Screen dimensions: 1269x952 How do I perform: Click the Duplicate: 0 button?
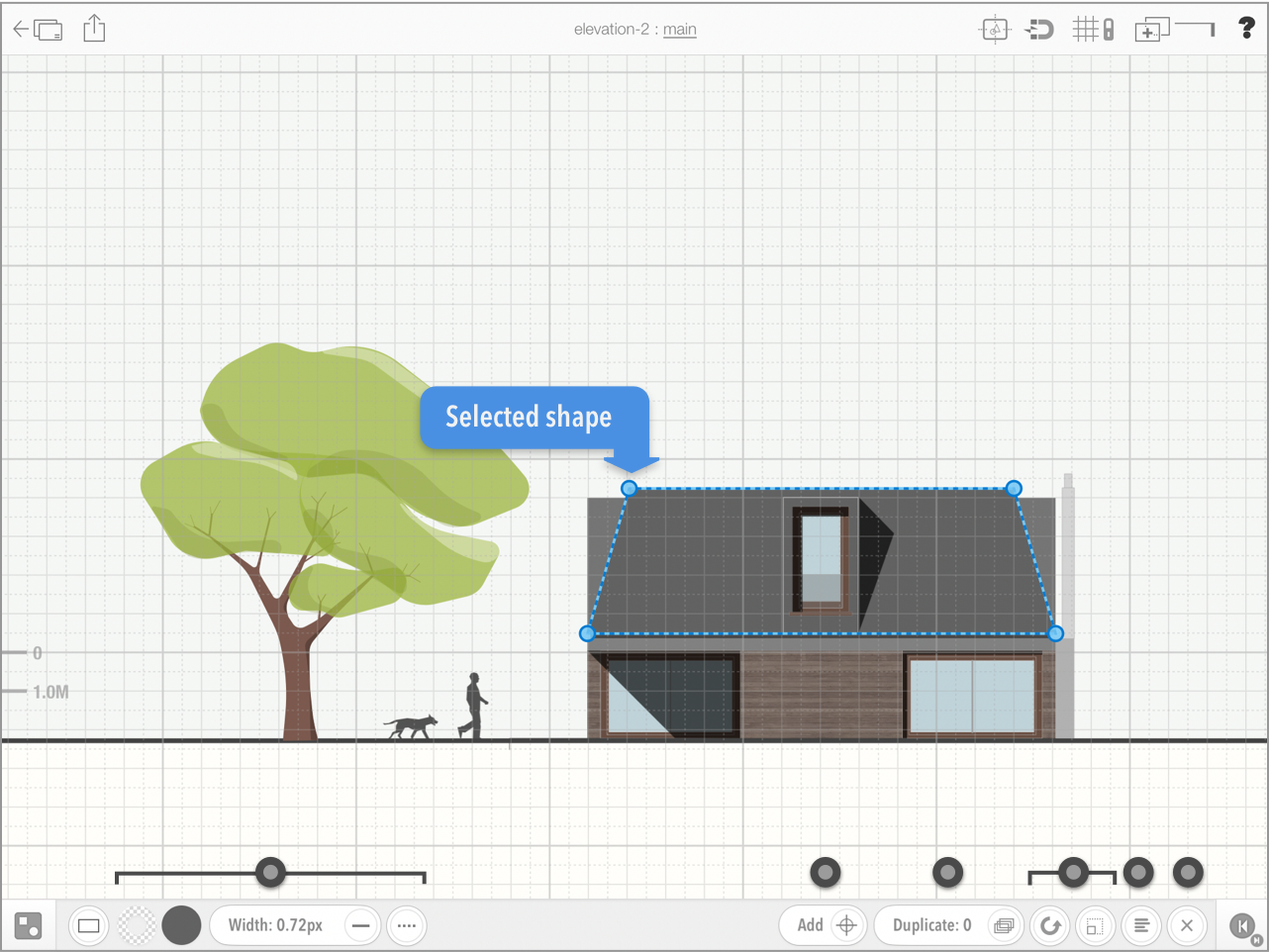[x=931, y=925]
